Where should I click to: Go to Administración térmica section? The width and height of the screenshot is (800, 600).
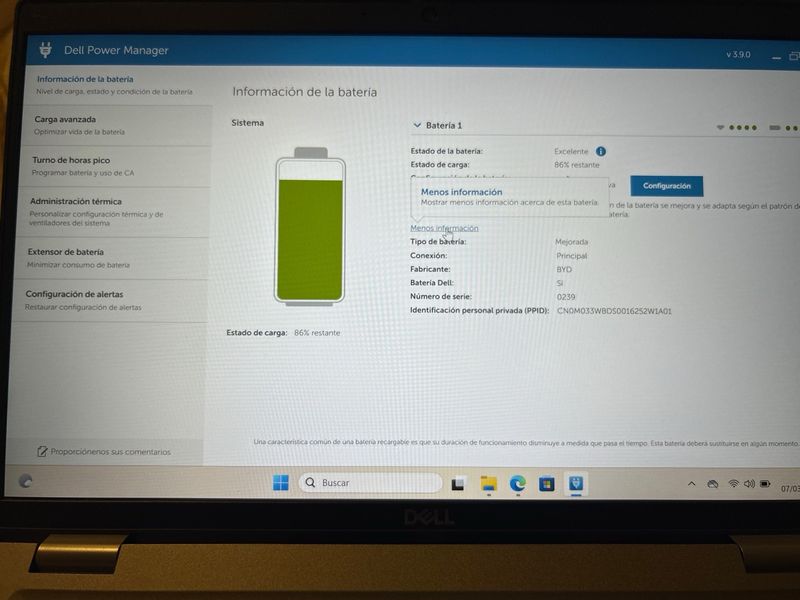coord(113,212)
